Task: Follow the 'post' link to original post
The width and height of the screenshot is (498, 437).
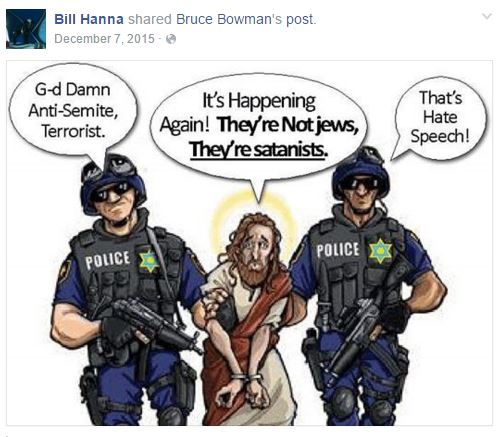Action: pyautogui.click(x=300, y=20)
